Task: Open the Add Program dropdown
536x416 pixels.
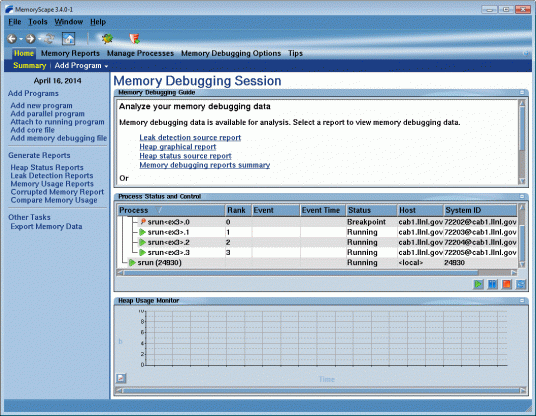Action: click(81, 66)
